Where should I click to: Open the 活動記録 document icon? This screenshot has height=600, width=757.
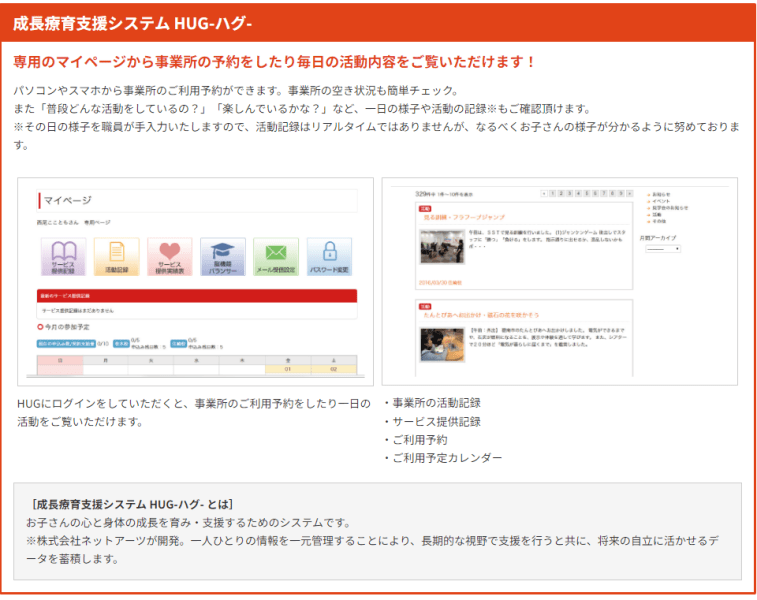click(x=116, y=257)
